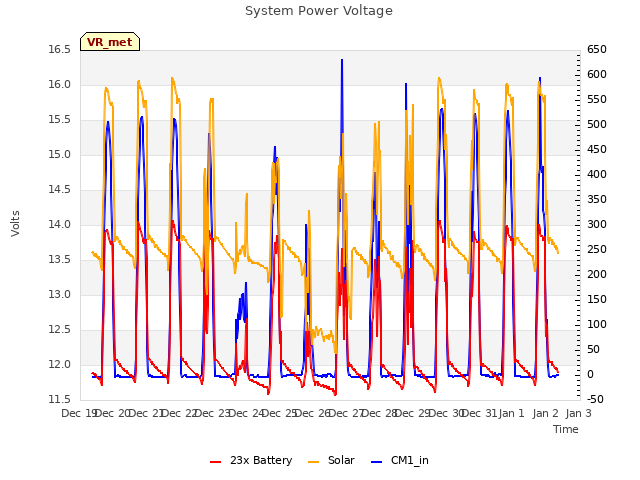Click the red 23x Battery legend swatch
The image size is (640, 480).
click(215, 462)
